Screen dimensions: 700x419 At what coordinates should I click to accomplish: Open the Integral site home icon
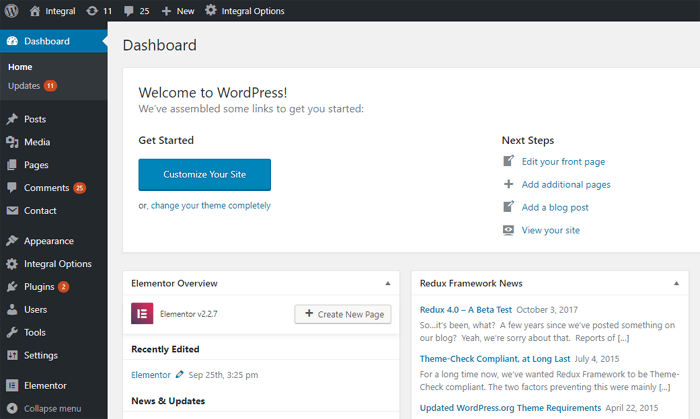[x=35, y=11]
